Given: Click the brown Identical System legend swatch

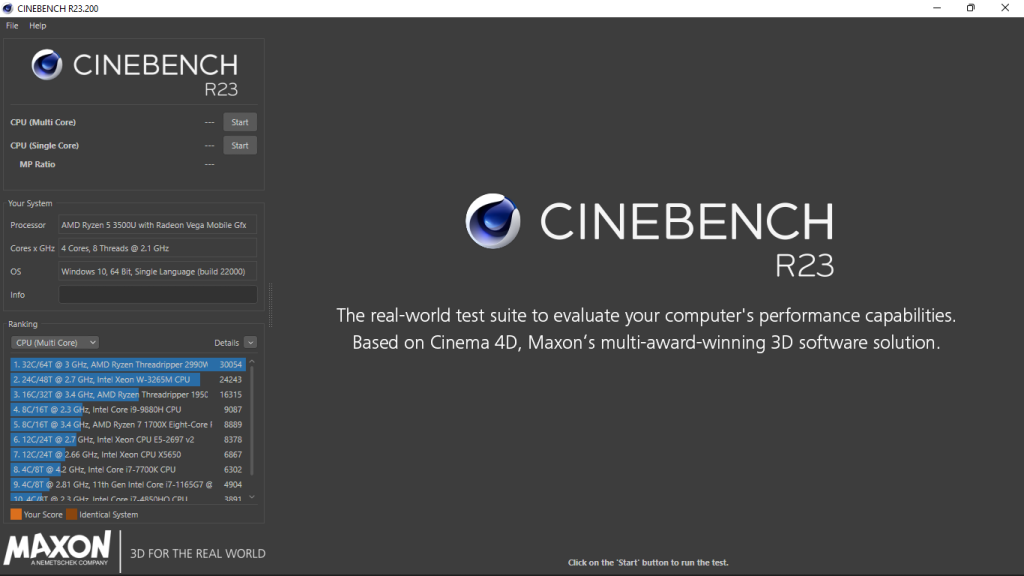Looking at the screenshot, I should pyautogui.click(x=72, y=515).
